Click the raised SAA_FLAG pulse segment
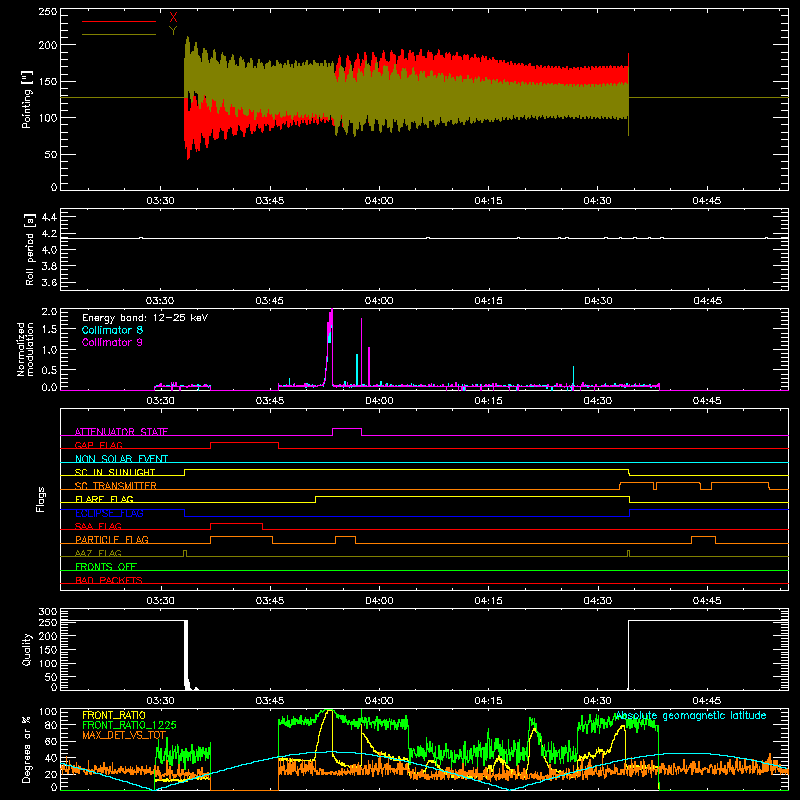The width and height of the screenshot is (800, 800). [236, 524]
